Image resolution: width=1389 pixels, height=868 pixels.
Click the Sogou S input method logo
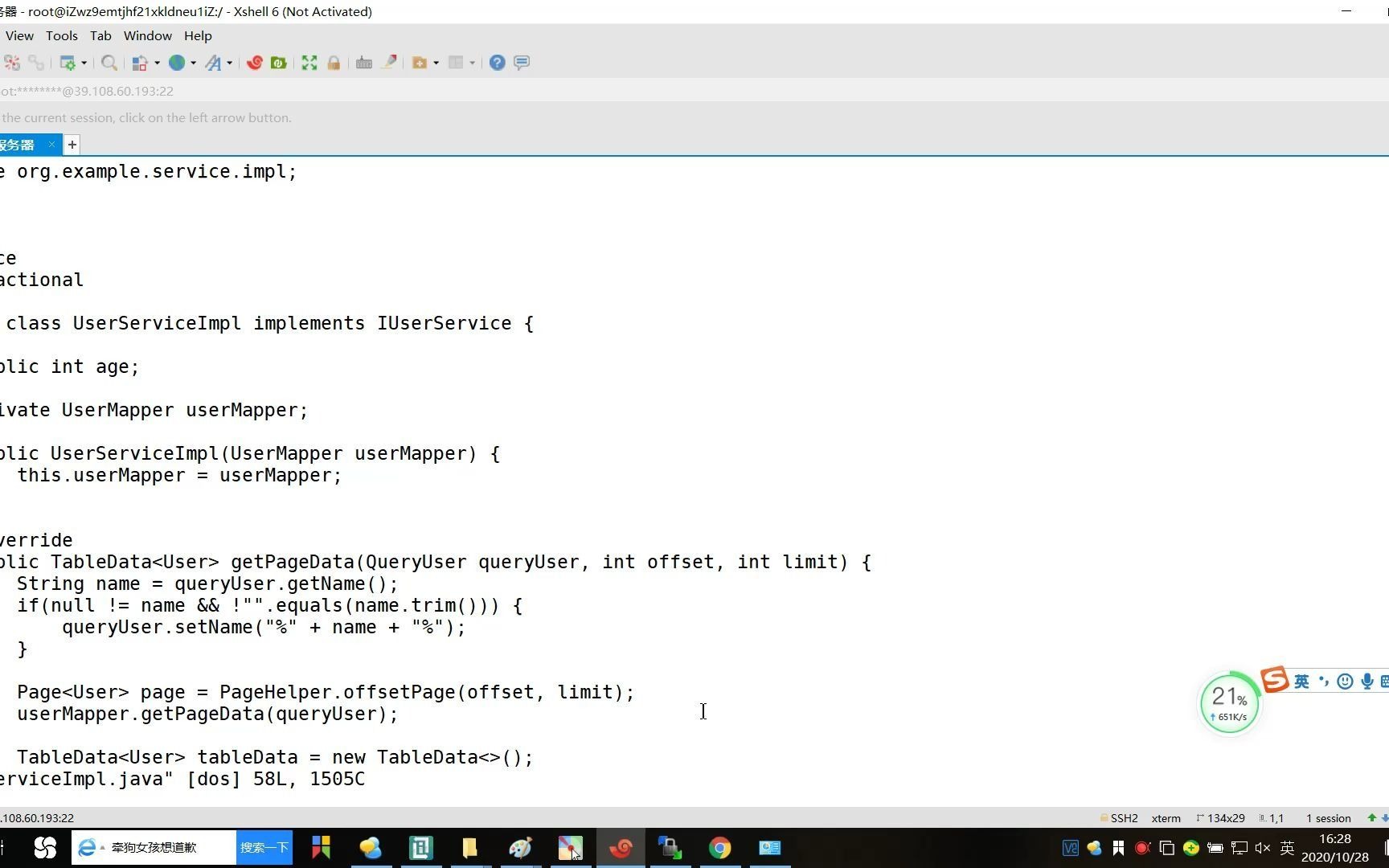click(x=1275, y=680)
